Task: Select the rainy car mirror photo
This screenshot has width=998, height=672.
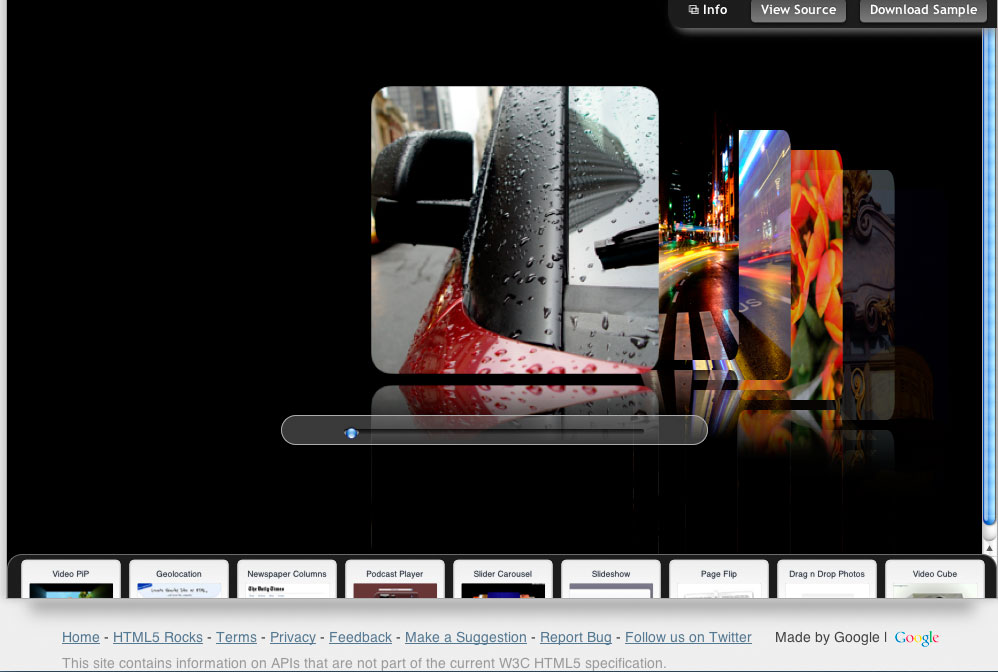Action: 514,229
